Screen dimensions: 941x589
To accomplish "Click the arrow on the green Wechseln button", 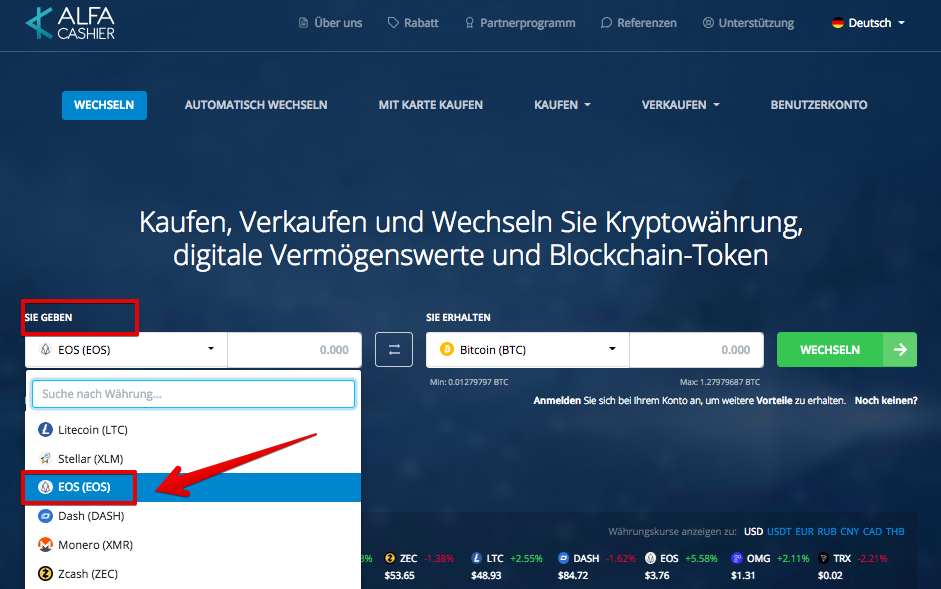I will pyautogui.click(x=900, y=349).
